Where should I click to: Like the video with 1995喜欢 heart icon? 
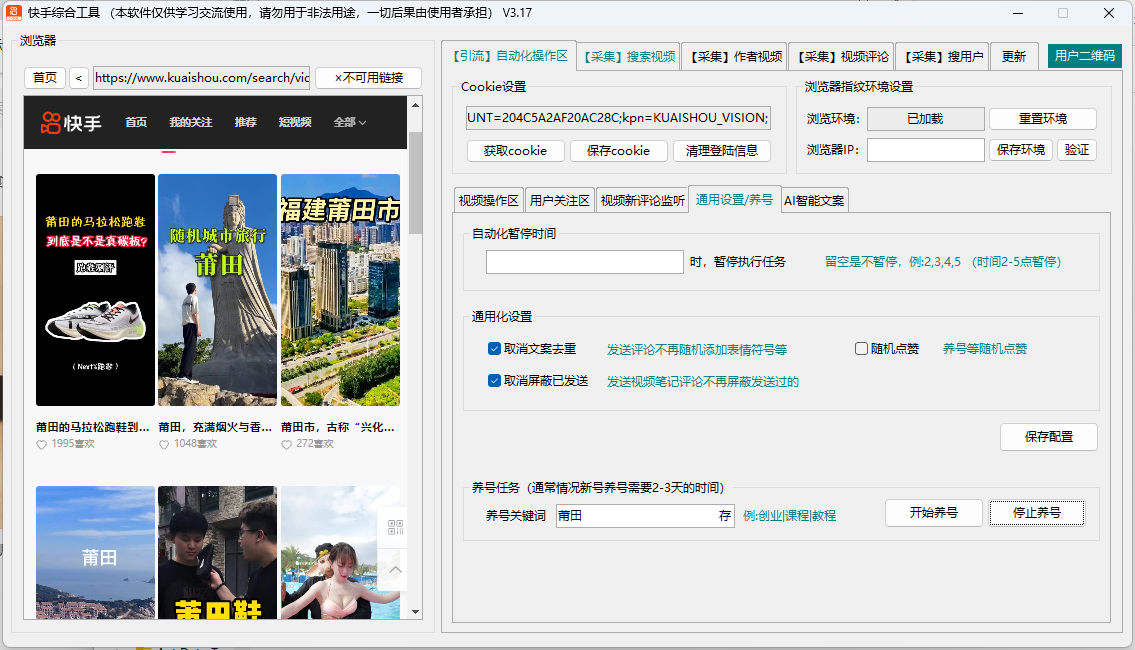pos(41,444)
